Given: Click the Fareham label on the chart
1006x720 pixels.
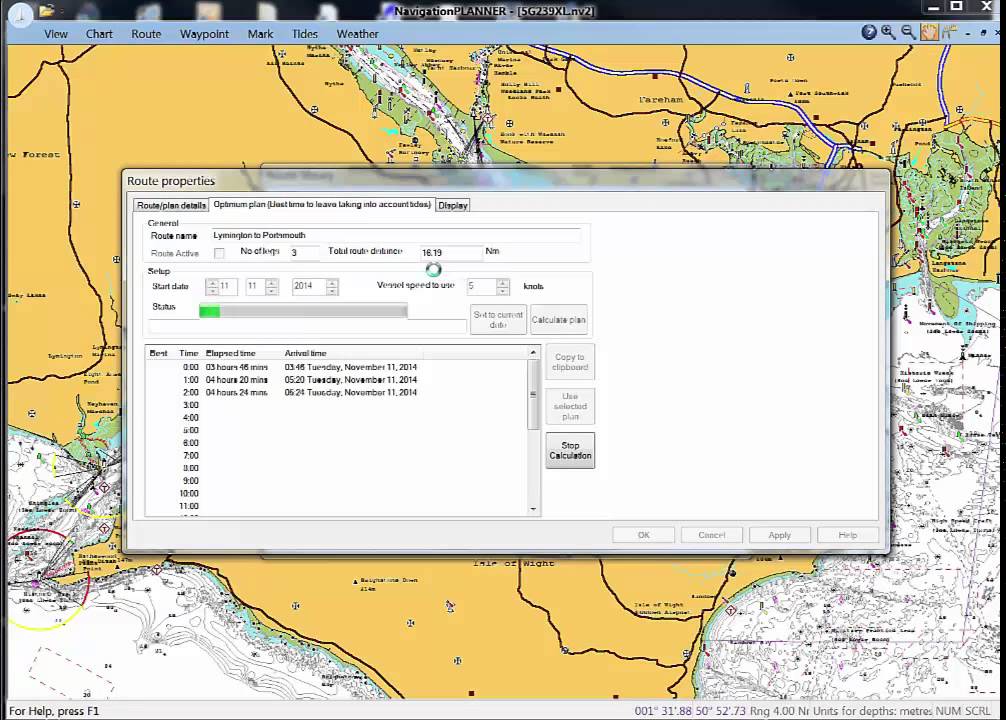Looking at the screenshot, I should [x=661, y=99].
